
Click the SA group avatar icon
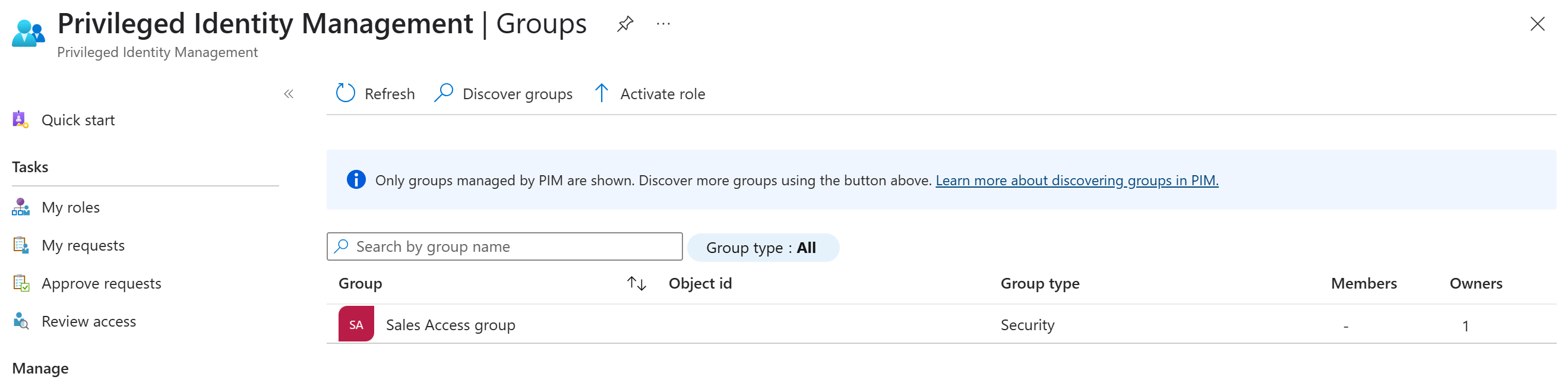pyautogui.click(x=356, y=324)
